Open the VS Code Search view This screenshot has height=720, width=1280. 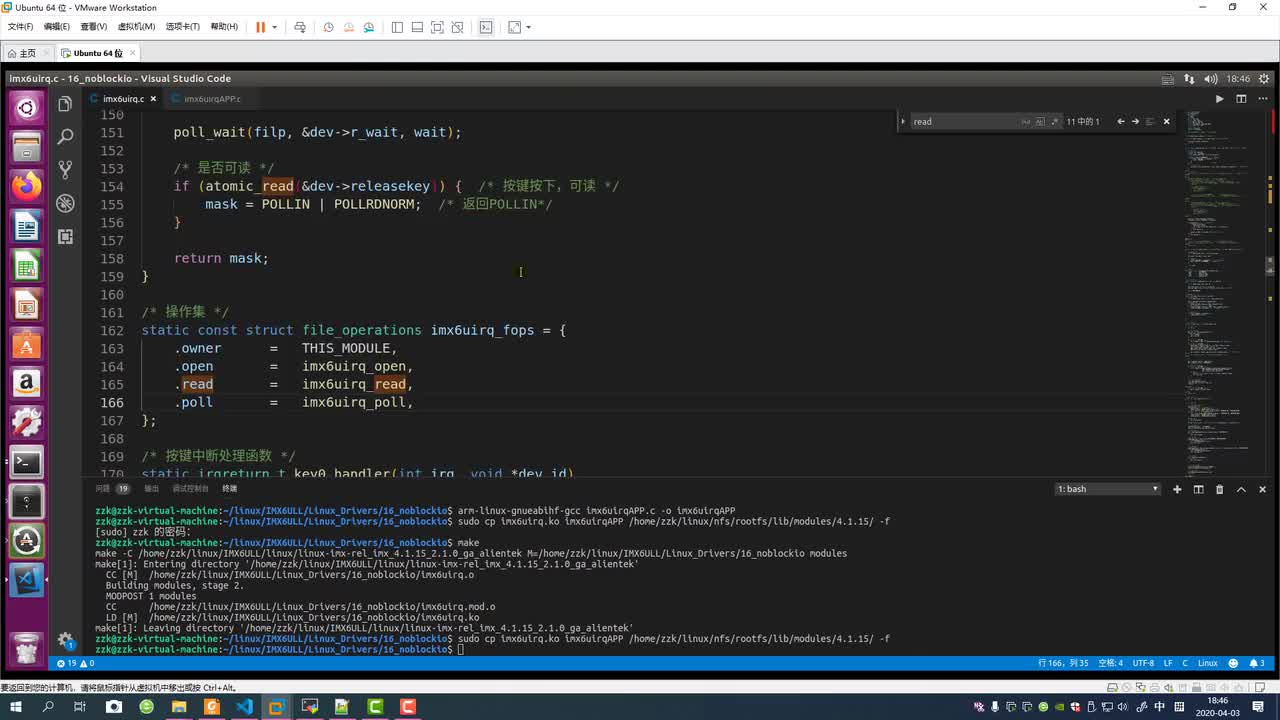pyautogui.click(x=66, y=136)
